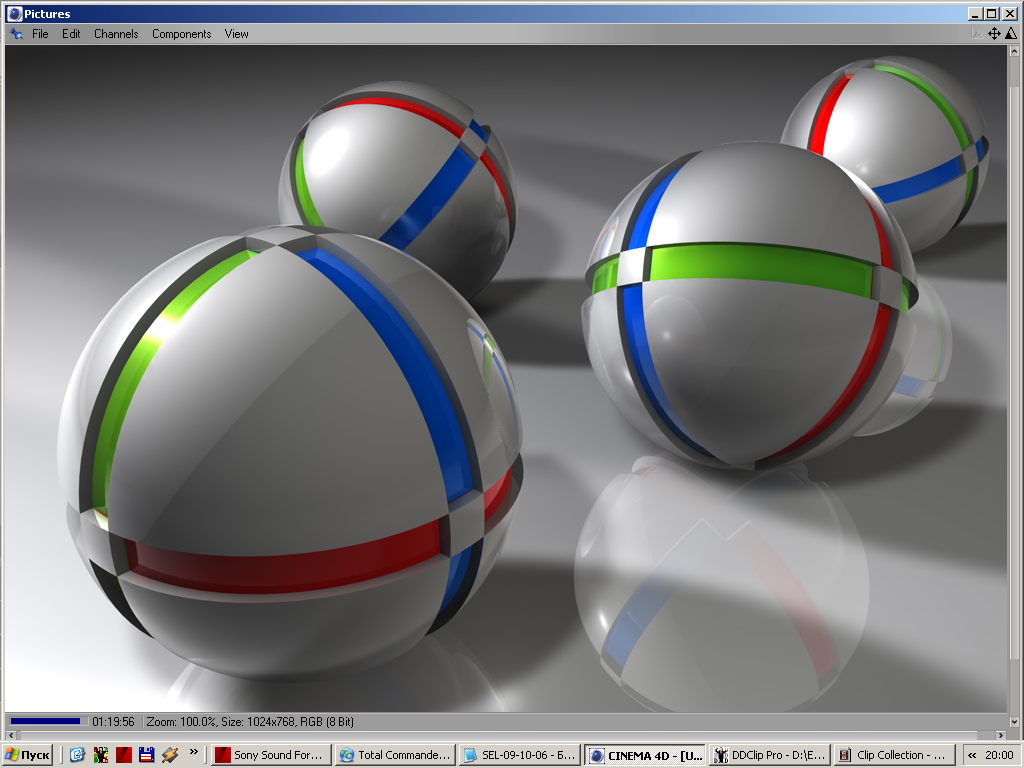Open the Components menu
The image size is (1024, 768).
(x=181, y=33)
